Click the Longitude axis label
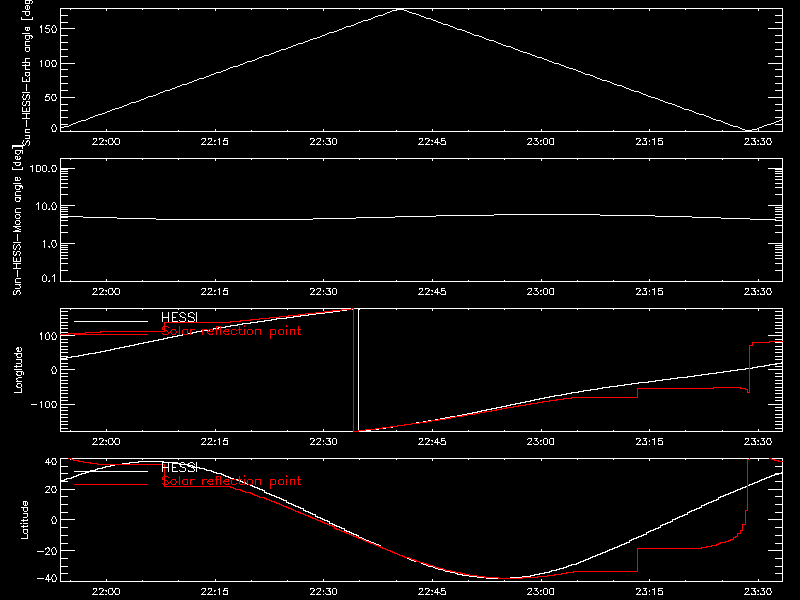Screen dimensions: 800x600 click(18, 370)
